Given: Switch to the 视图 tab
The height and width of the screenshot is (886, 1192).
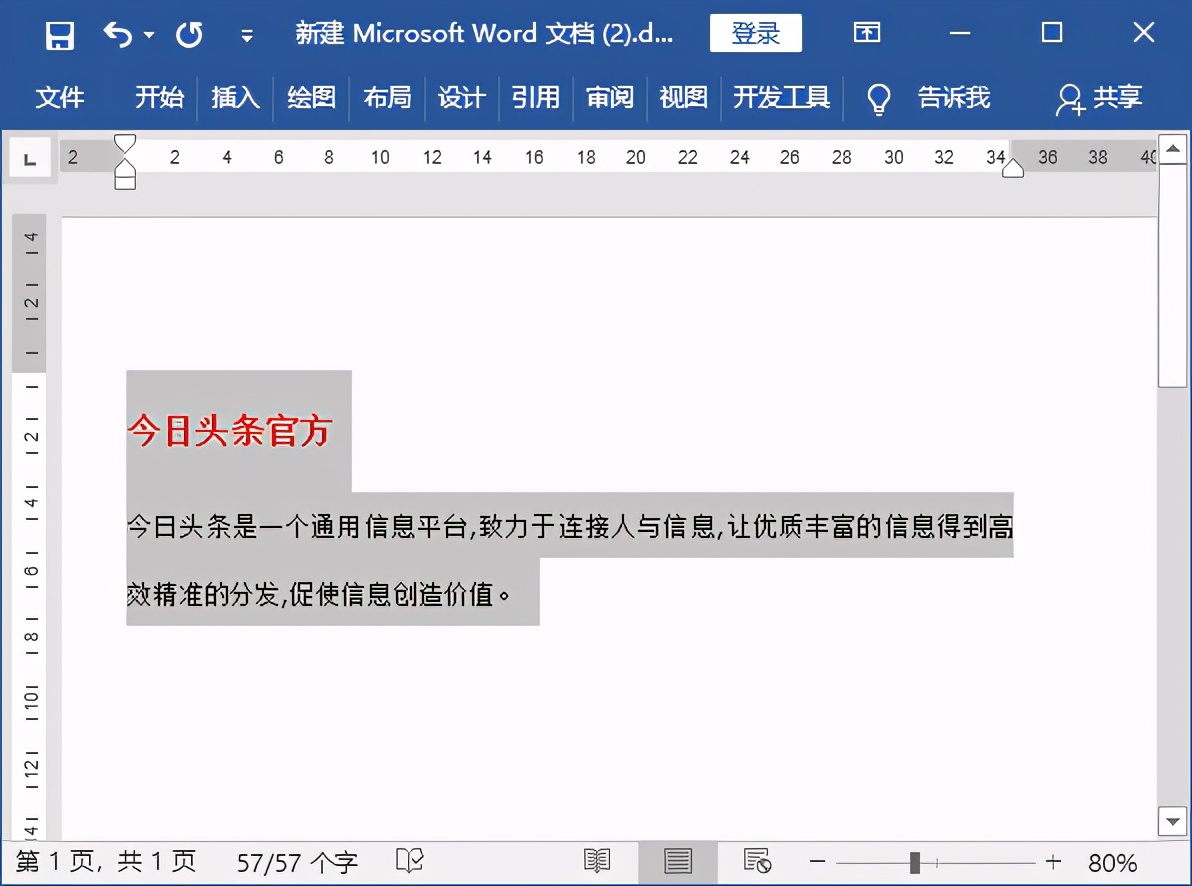Looking at the screenshot, I should (x=683, y=97).
